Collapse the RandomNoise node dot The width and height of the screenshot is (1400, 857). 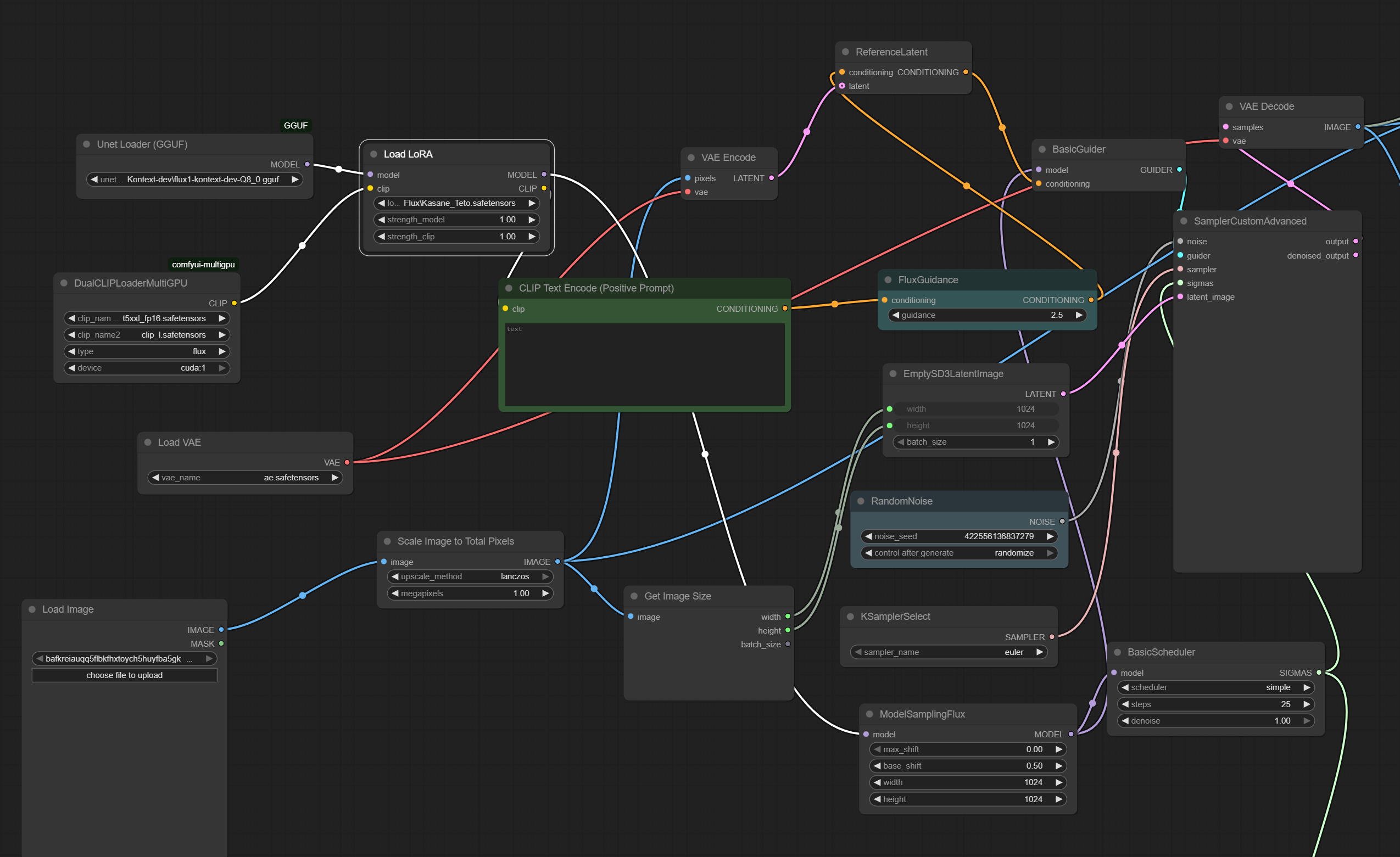861,501
